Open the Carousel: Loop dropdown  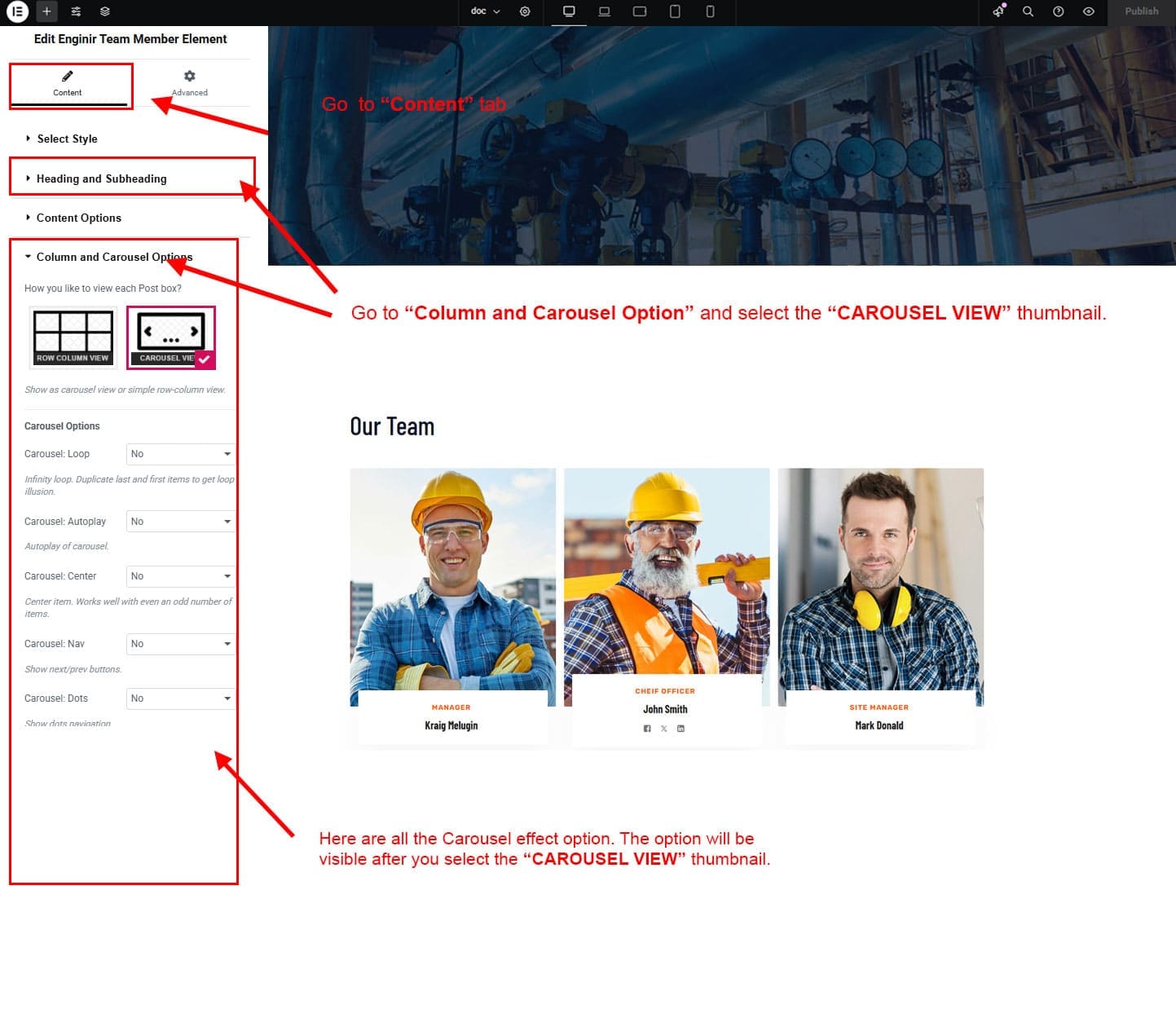pos(180,454)
